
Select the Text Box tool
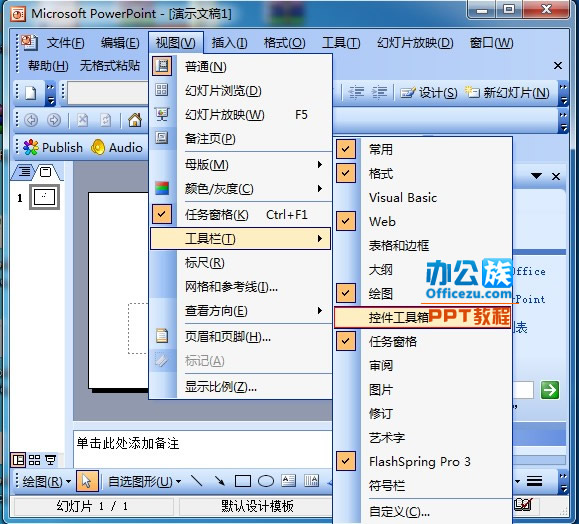coord(288,480)
